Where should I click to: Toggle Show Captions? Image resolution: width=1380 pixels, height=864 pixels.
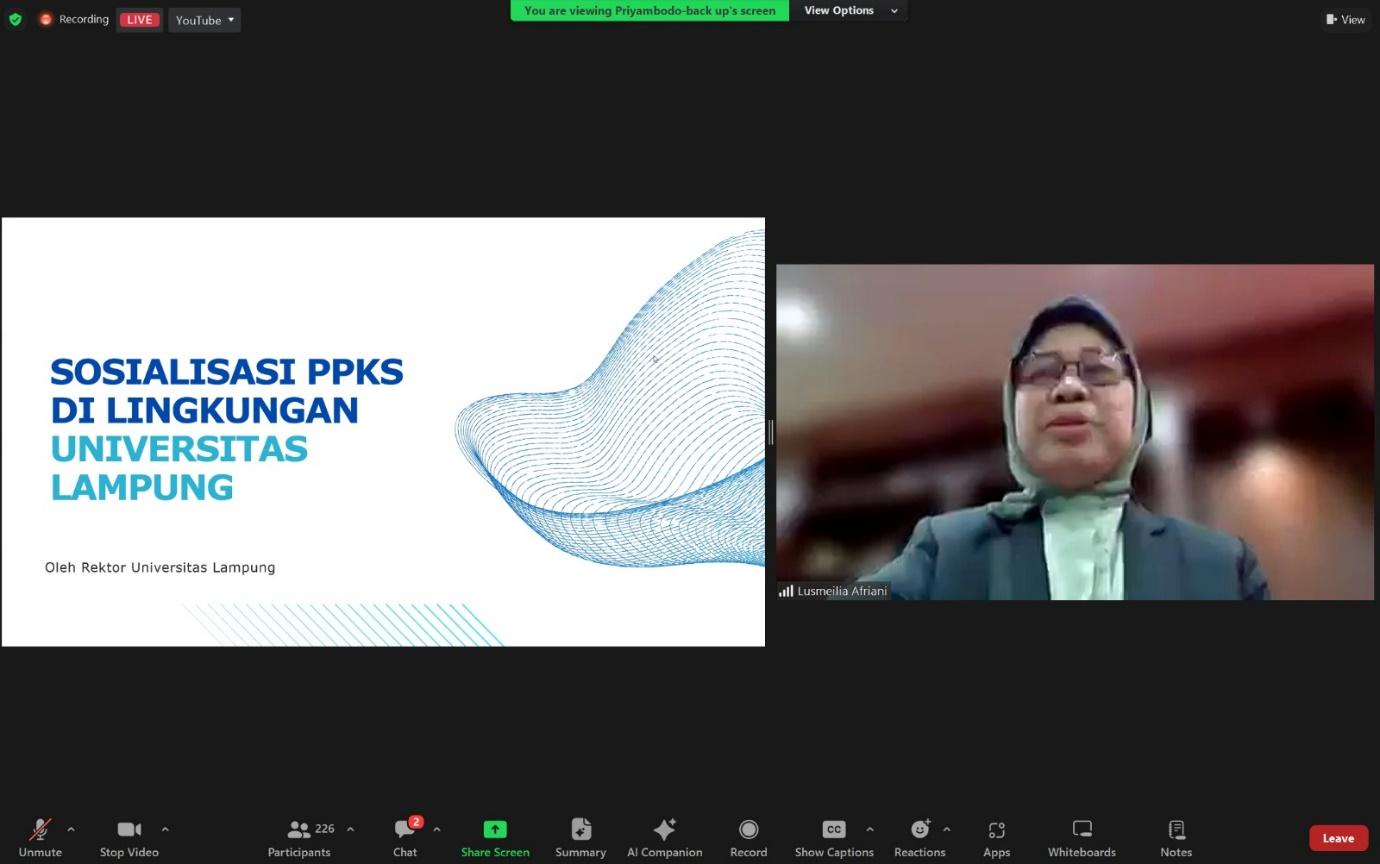click(834, 837)
